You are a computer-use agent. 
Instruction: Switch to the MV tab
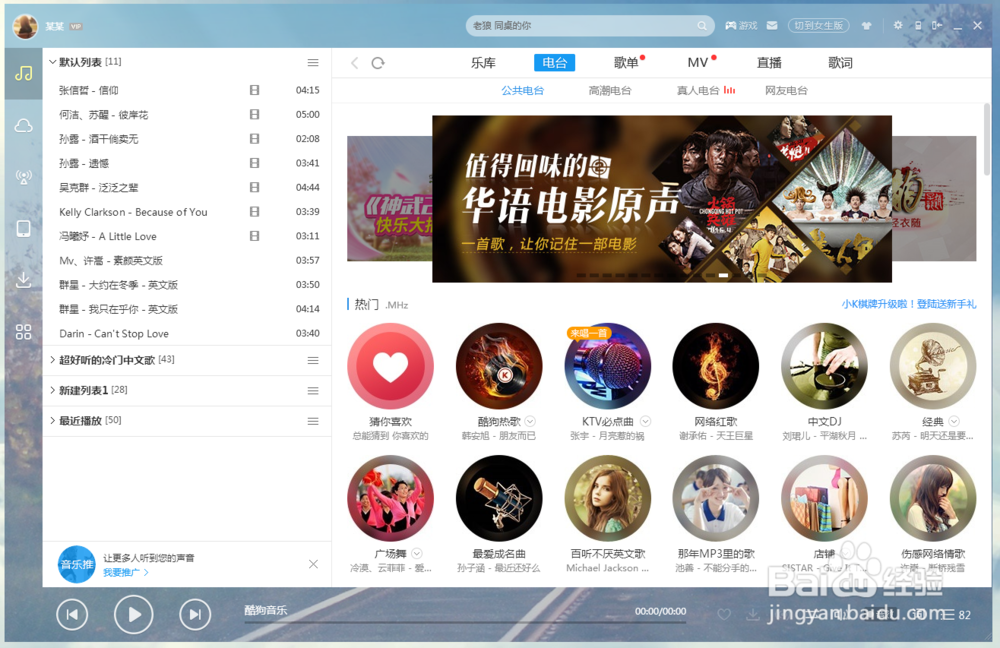(698, 63)
